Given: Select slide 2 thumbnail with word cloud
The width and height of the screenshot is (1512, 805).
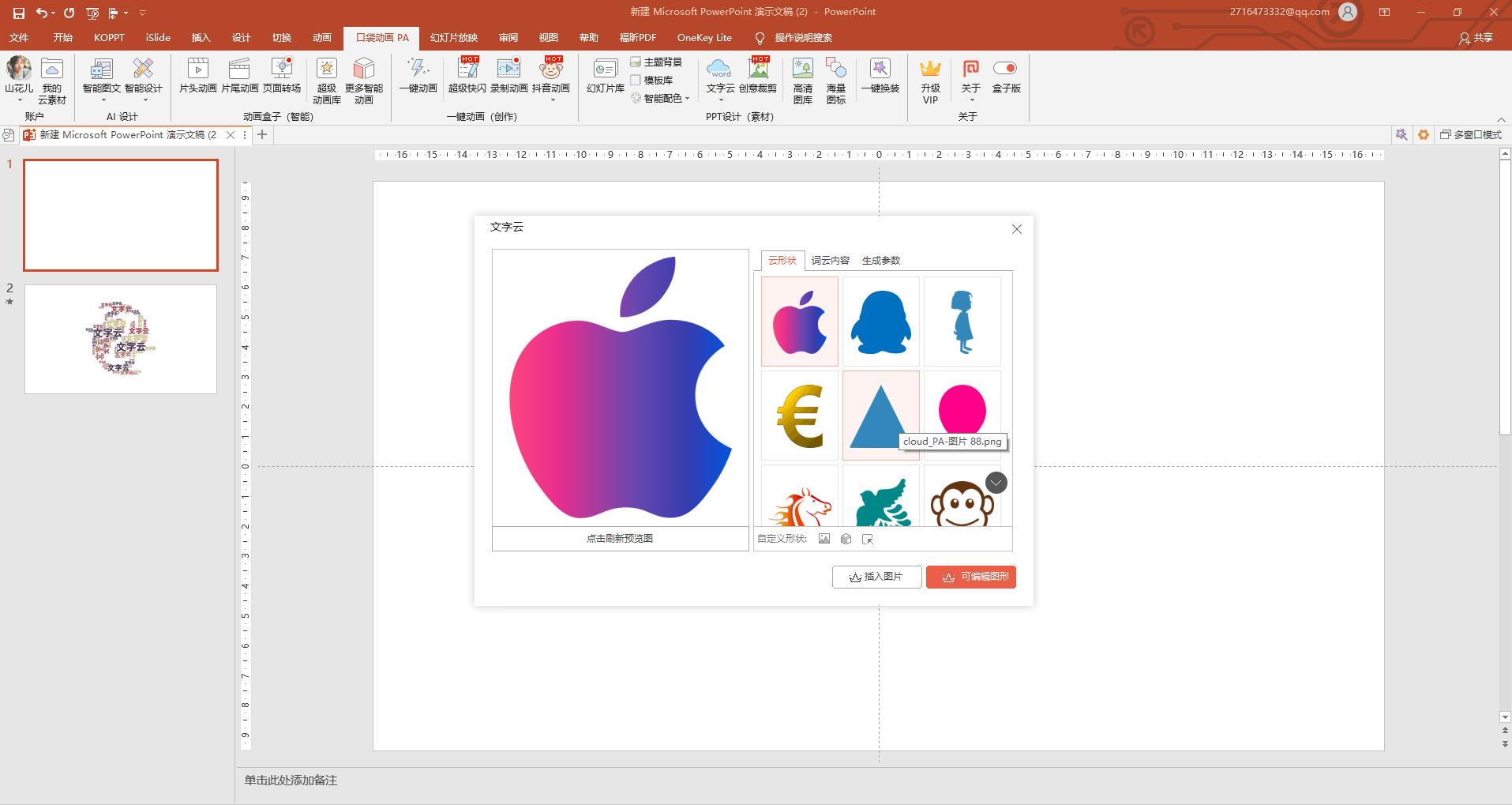Looking at the screenshot, I should (121, 340).
